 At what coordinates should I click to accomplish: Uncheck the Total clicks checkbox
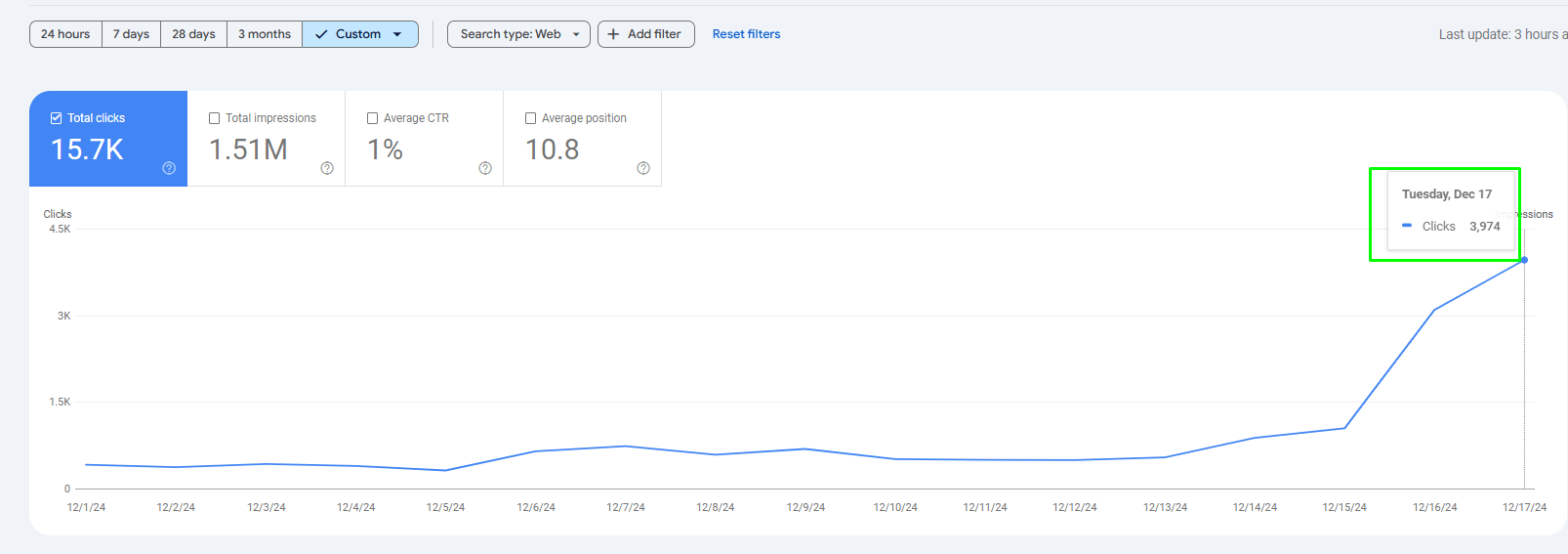(x=57, y=118)
